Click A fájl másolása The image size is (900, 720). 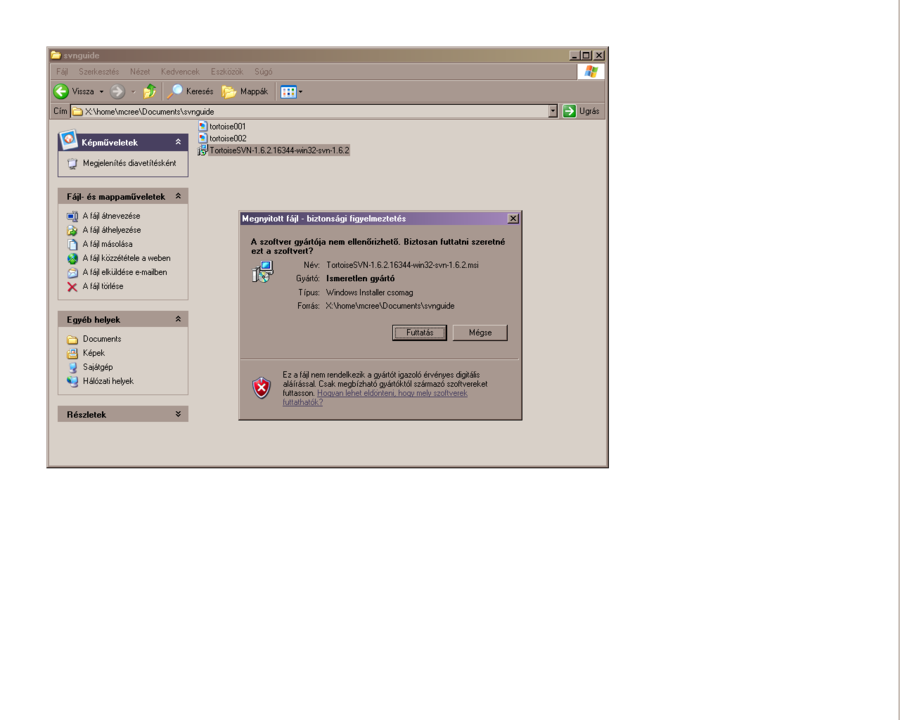(x=107, y=244)
